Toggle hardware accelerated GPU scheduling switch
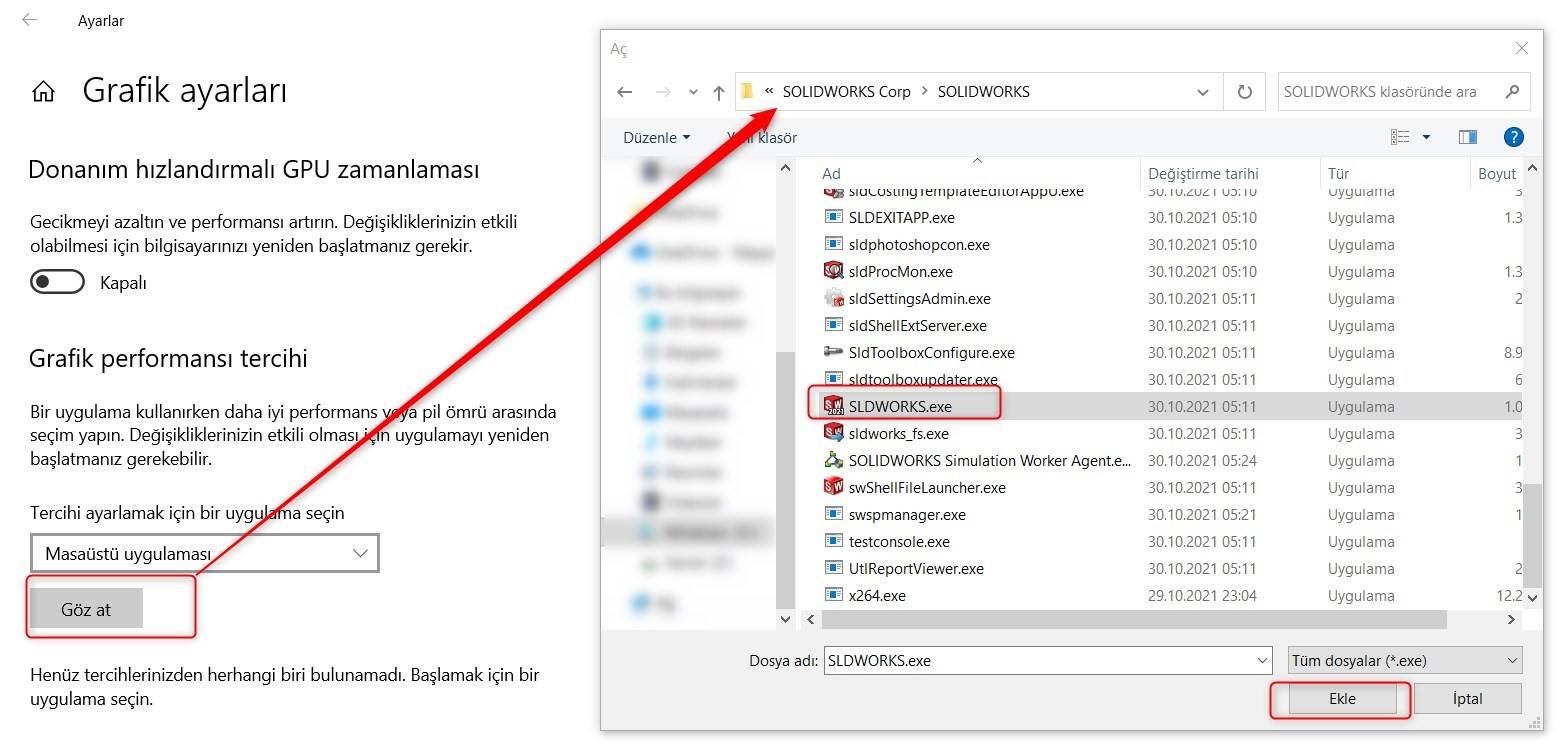1566x753 pixels. (57, 283)
